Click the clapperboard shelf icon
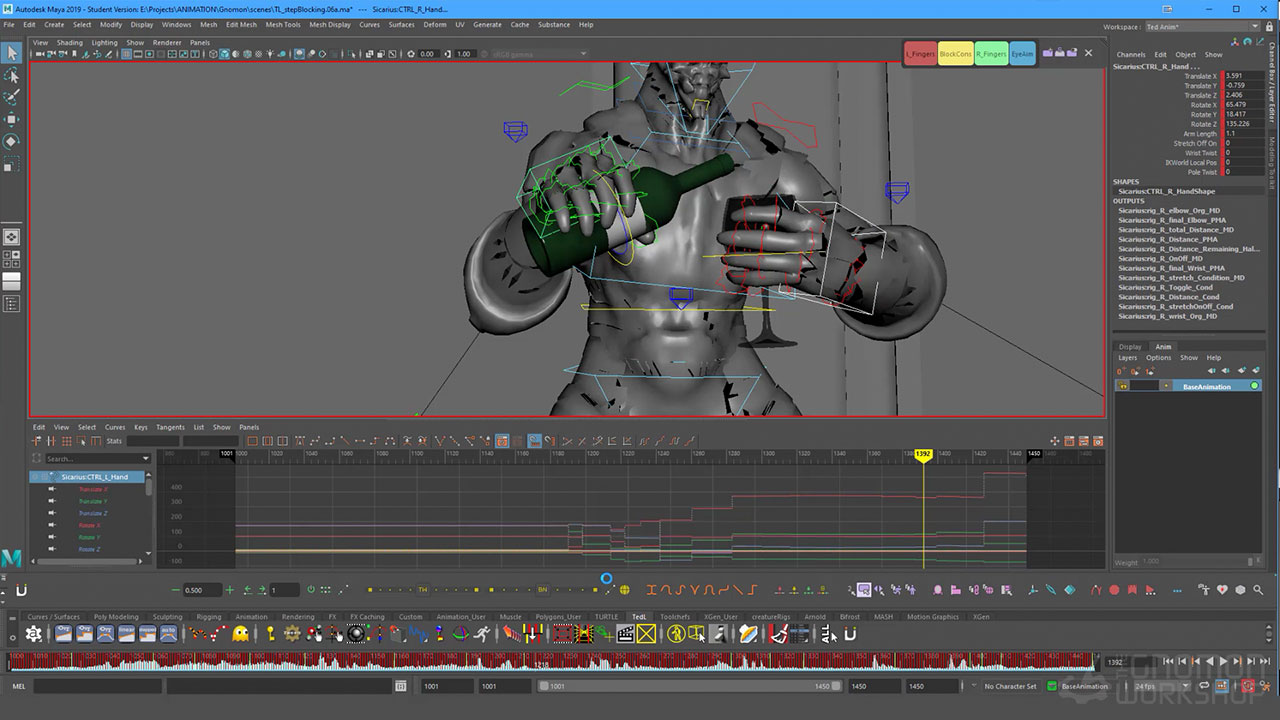The image size is (1280, 720). point(625,633)
